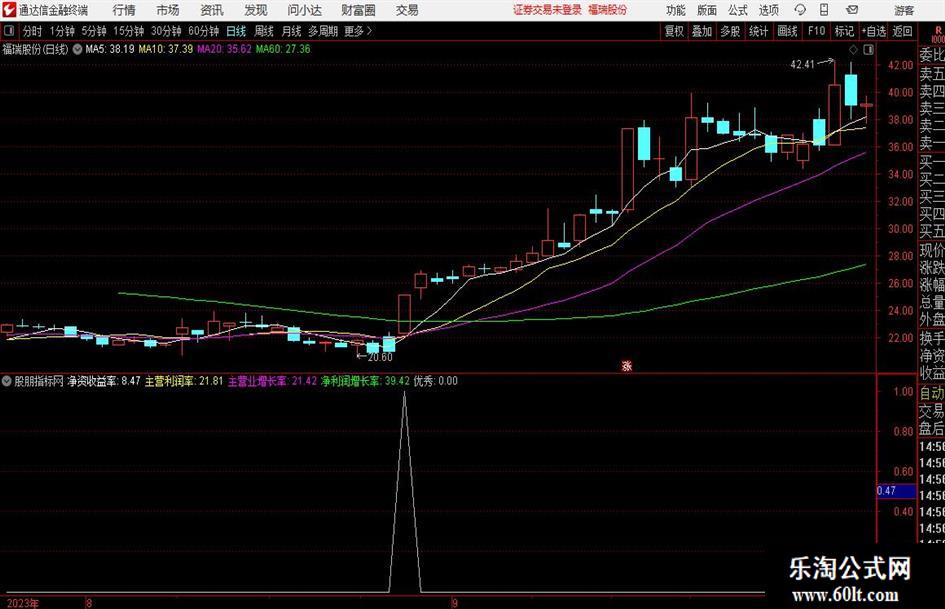Select the 月线 monthly period tab
945x609 pixels.
(292, 31)
